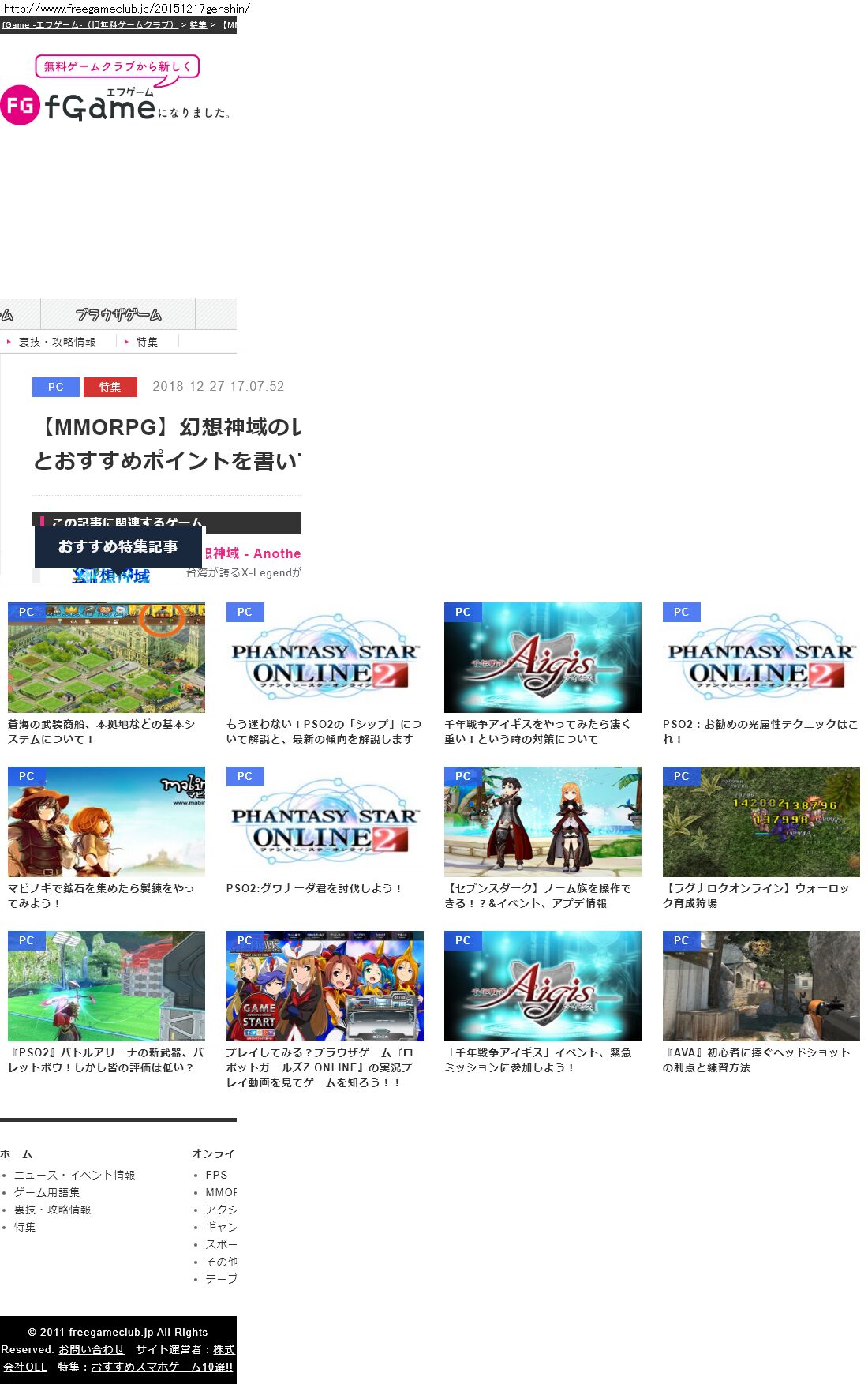Open the 蒼海の武装商船 基本システム article title
Viewport: 868px width, 1384px height.
pyautogui.click(x=103, y=732)
